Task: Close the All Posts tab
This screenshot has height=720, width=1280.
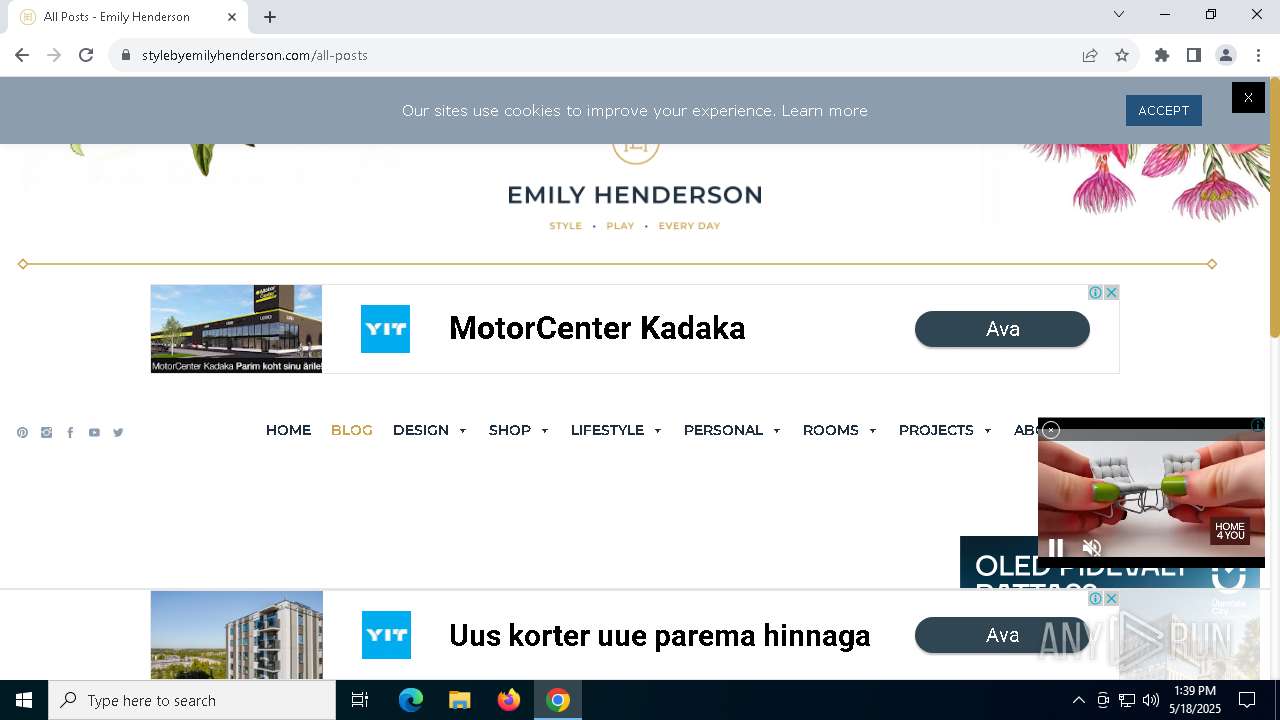Action: tap(232, 16)
